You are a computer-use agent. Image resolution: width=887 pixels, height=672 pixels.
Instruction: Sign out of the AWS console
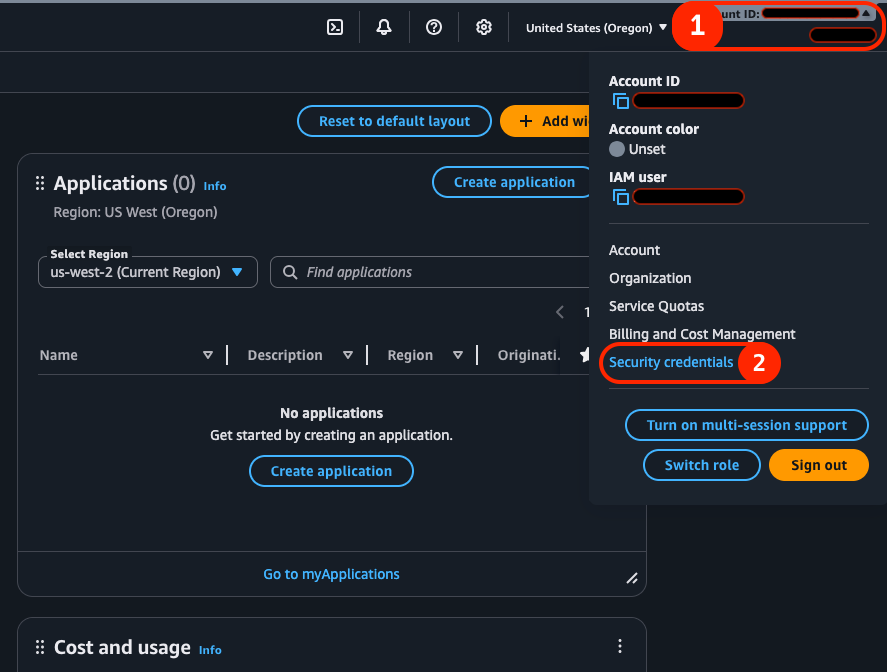818,464
